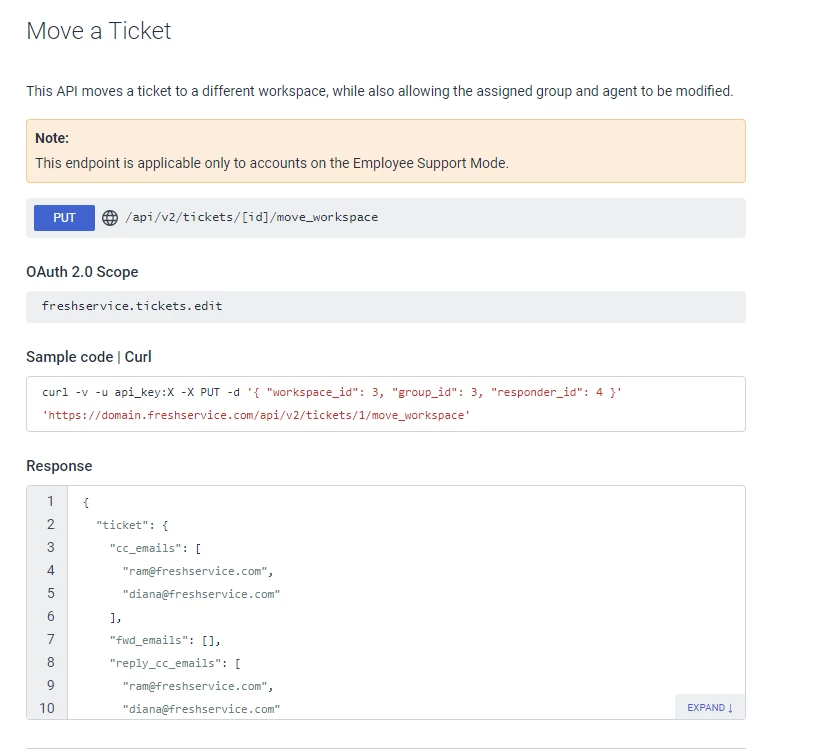
Task: Click the OAuth 2.0 Scope heading
Action: [82, 272]
